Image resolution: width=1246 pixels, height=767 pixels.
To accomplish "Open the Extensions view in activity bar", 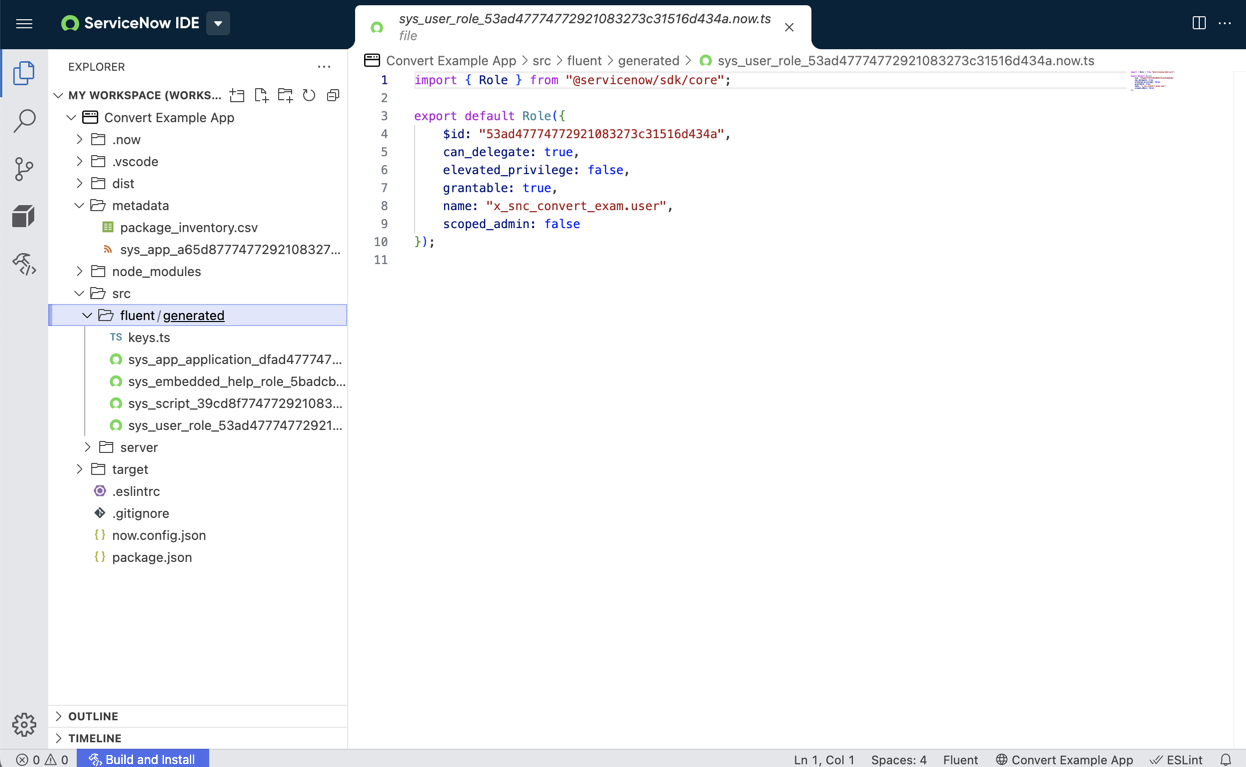I will (x=24, y=216).
